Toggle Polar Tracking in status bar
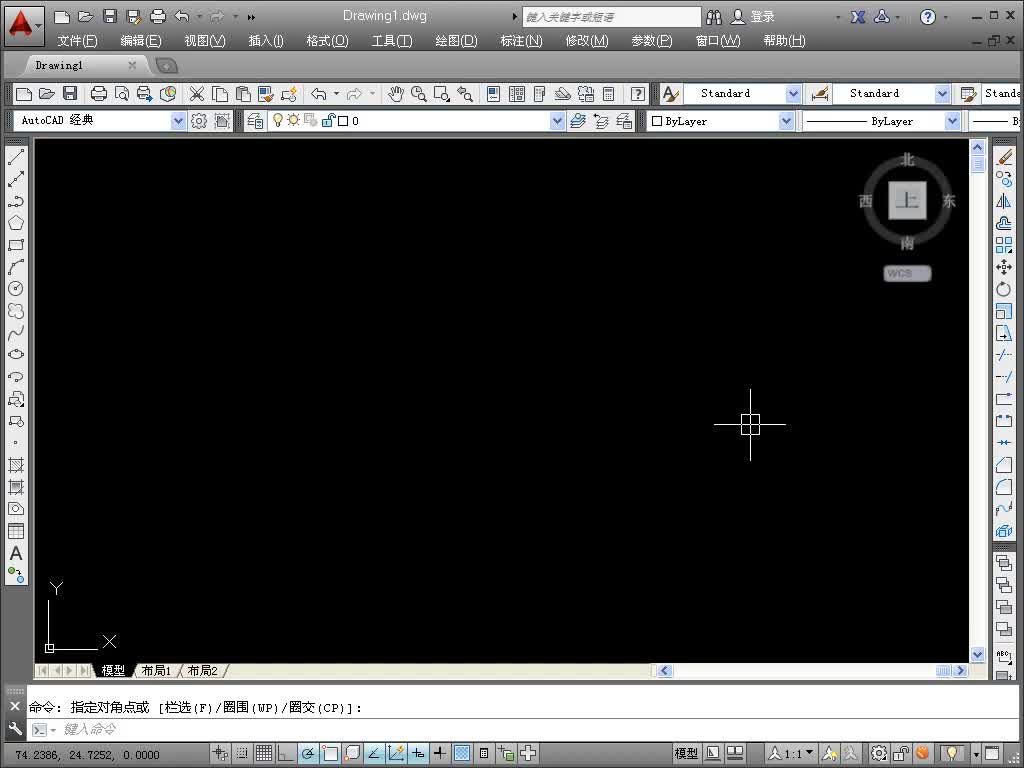 (x=308, y=754)
